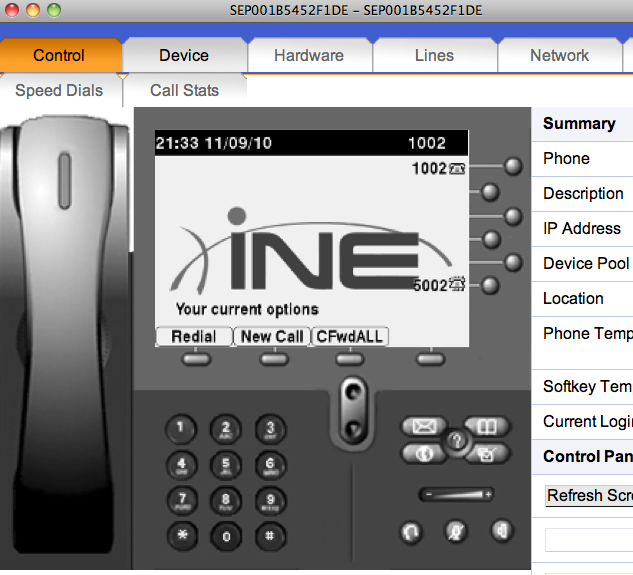The image size is (633, 575).
Task: Click the empty field below Refresh Screen
Action: 589,539
